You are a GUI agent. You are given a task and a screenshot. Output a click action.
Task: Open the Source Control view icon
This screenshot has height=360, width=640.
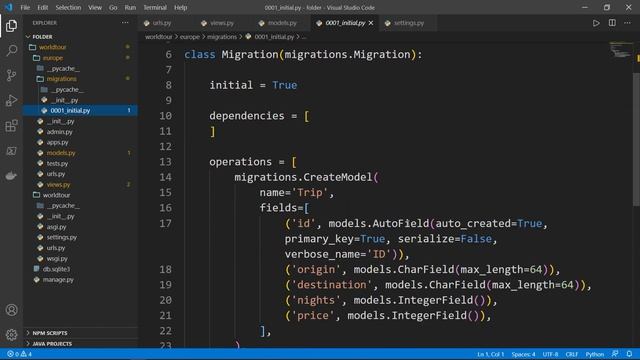[x=11, y=76]
